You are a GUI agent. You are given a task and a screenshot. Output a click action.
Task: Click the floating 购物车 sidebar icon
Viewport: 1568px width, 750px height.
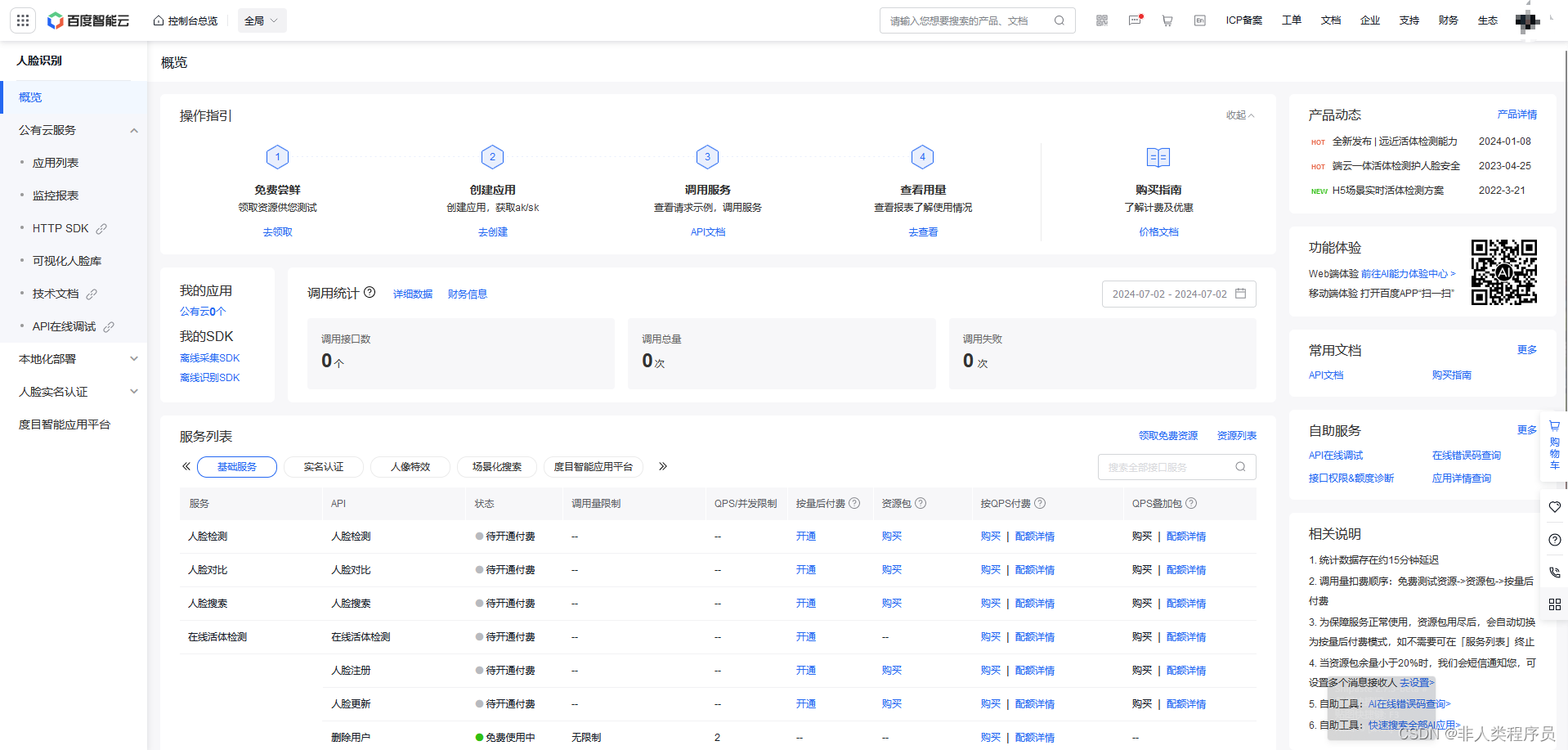pyautogui.click(x=1554, y=445)
